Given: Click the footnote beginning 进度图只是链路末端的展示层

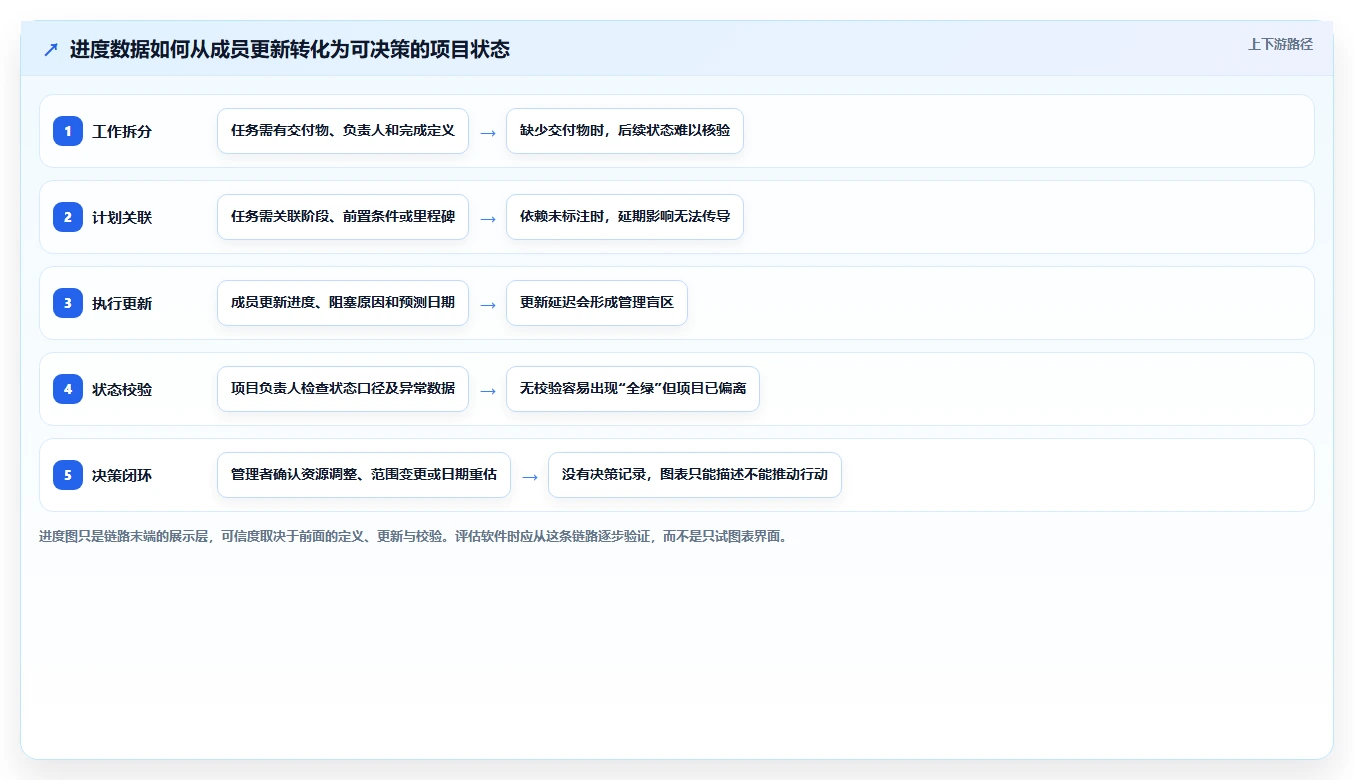Looking at the screenshot, I should point(413,536).
